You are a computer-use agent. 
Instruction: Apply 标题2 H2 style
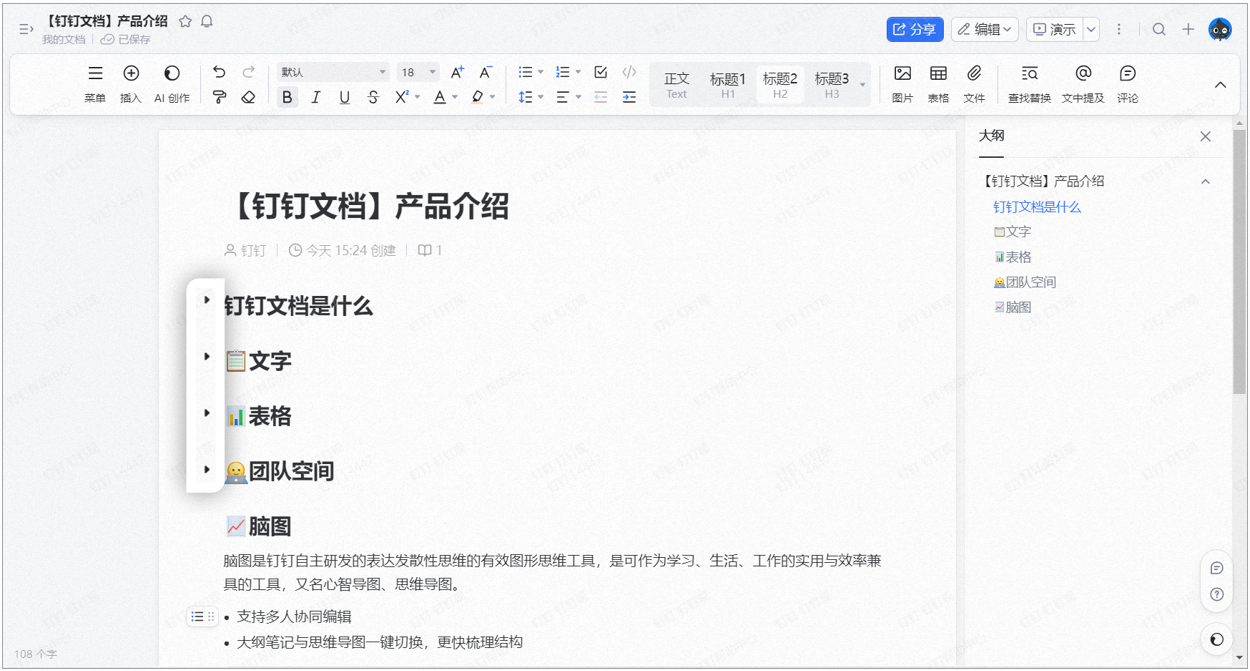tap(780, 85)
